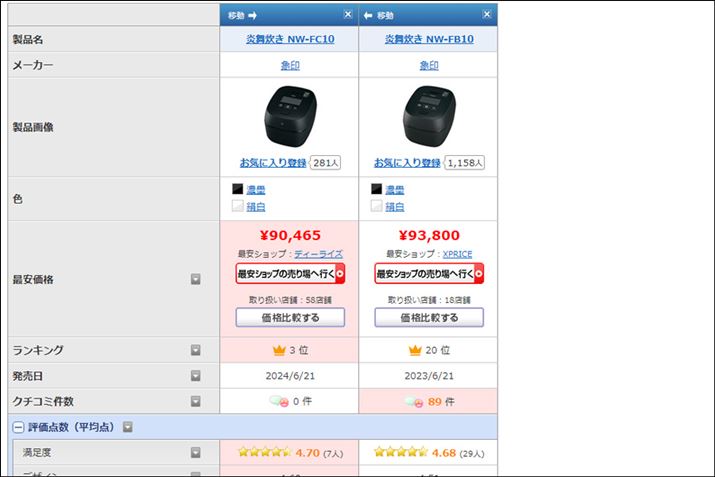Open the sort dropdown in クチコミ件数 row
The height and width of the screenshot is (477, 715).
(x=196, y=401)
